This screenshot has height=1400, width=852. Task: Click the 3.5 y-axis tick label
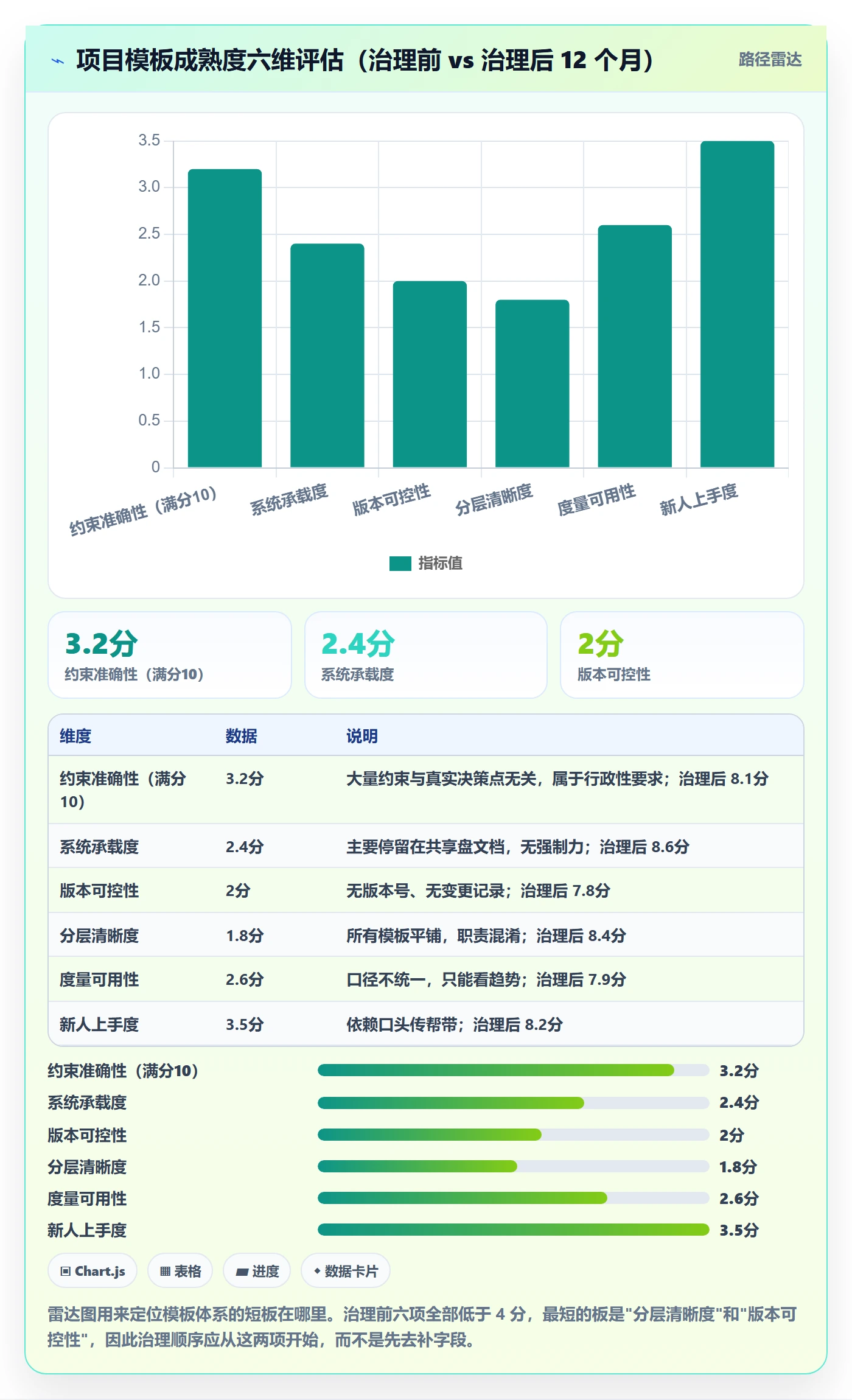(149, 141)
